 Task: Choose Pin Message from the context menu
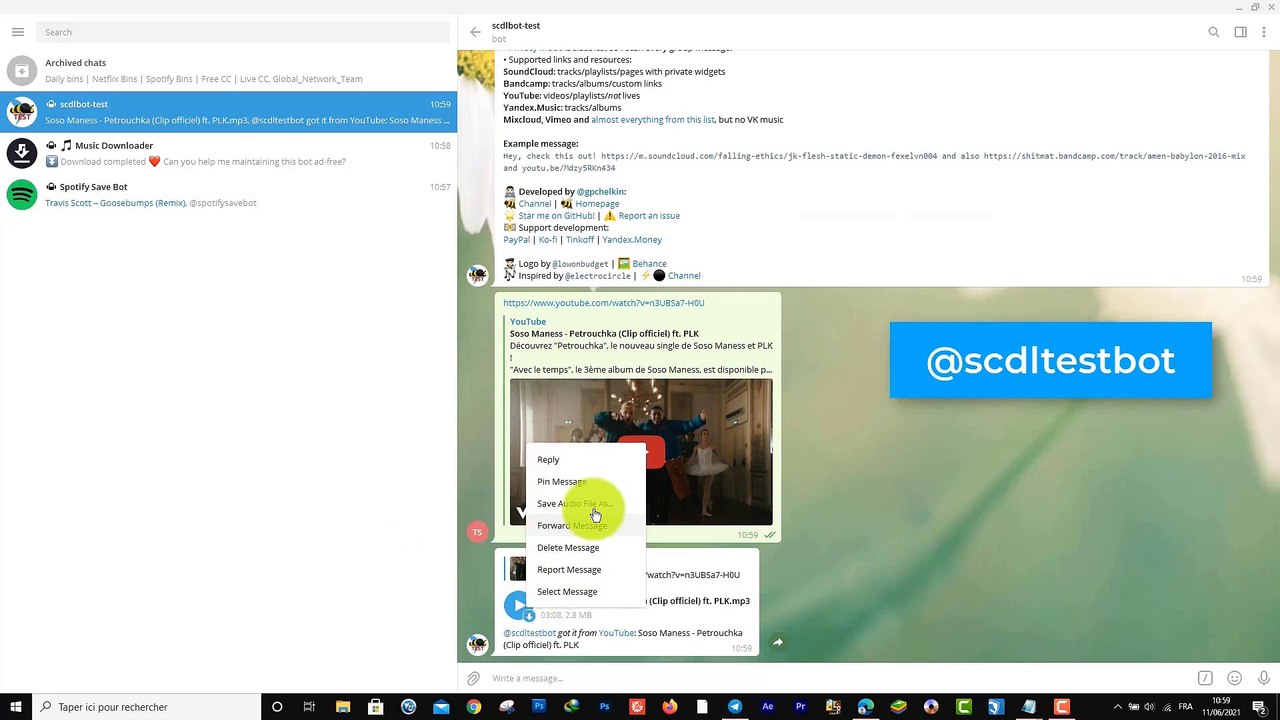585,482
